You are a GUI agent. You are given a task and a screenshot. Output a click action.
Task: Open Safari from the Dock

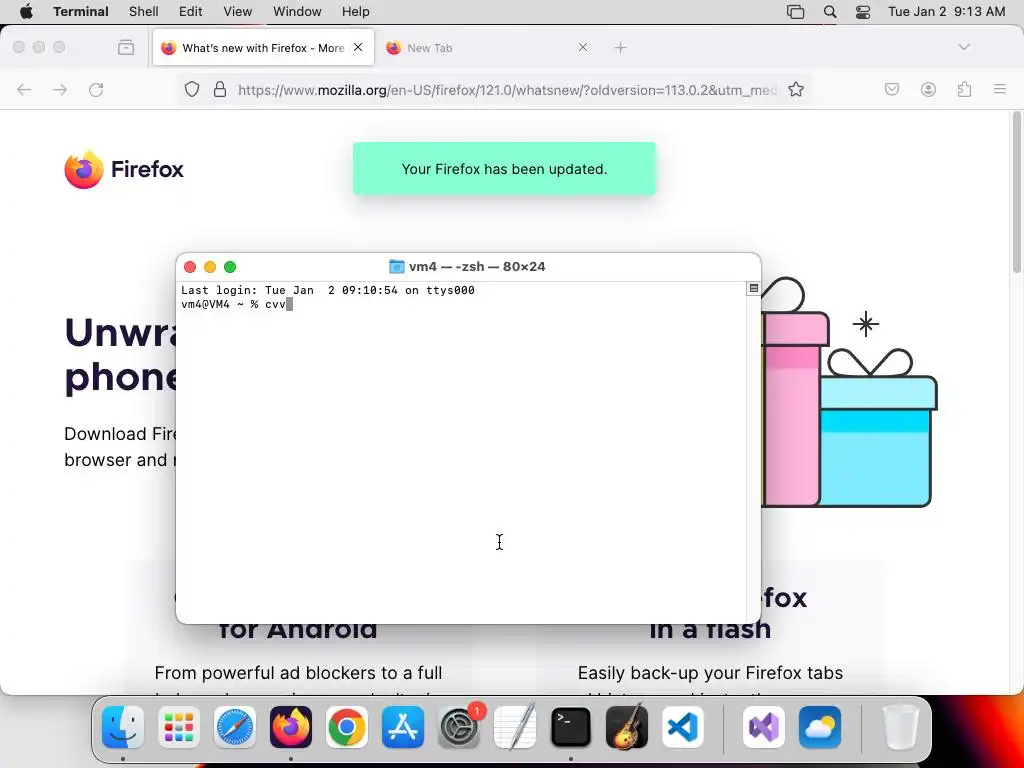235,727
